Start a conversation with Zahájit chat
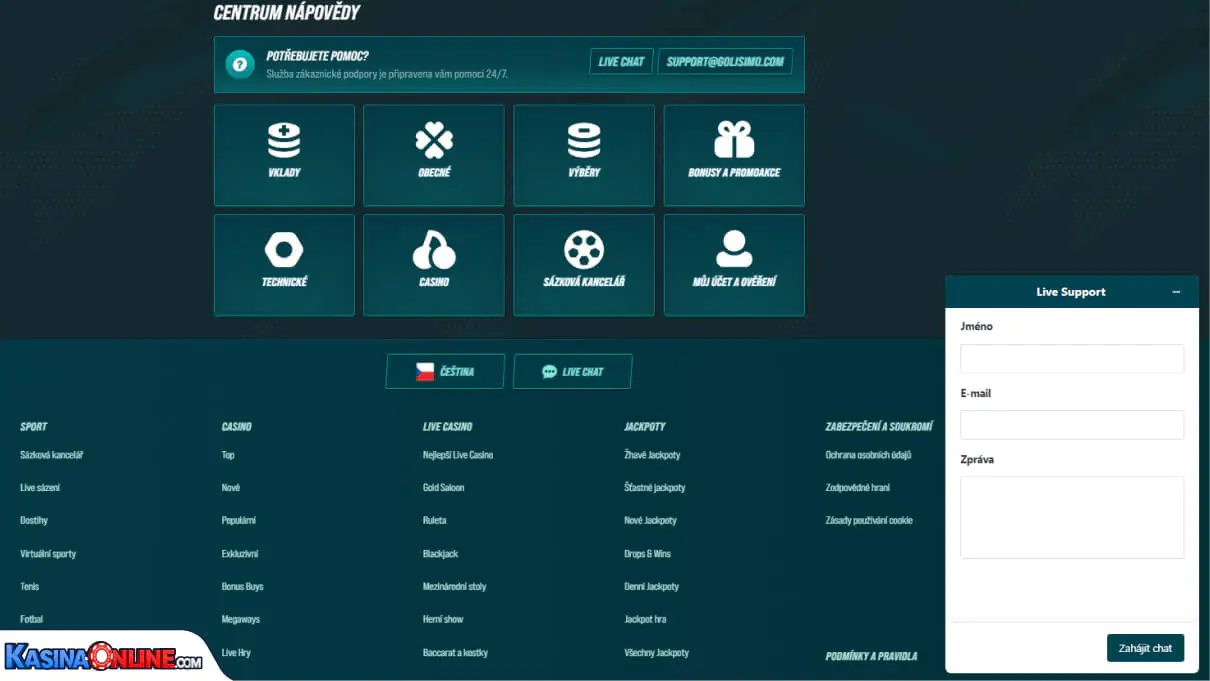 click(1145, 647)
